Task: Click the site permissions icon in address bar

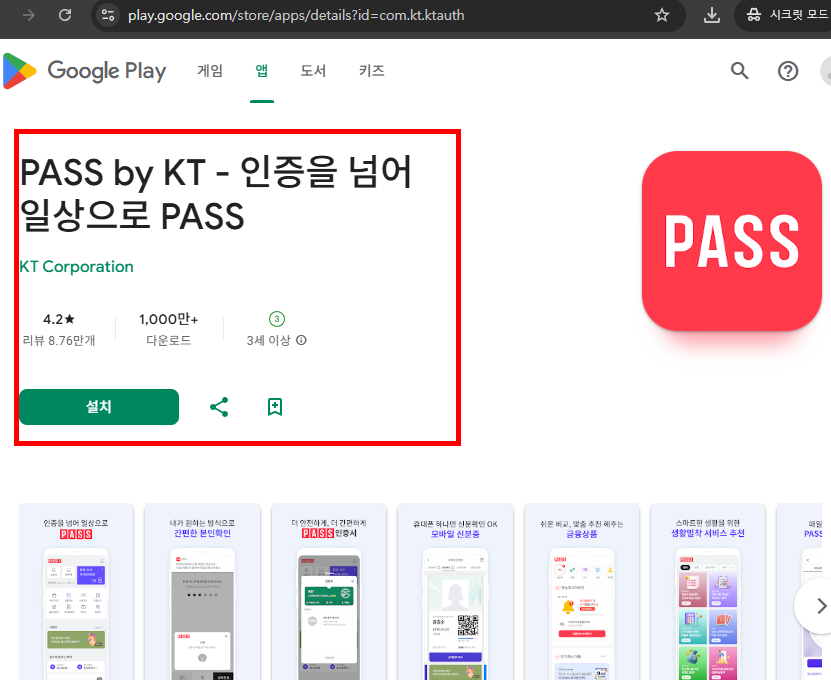Action: tap(107, 16)
